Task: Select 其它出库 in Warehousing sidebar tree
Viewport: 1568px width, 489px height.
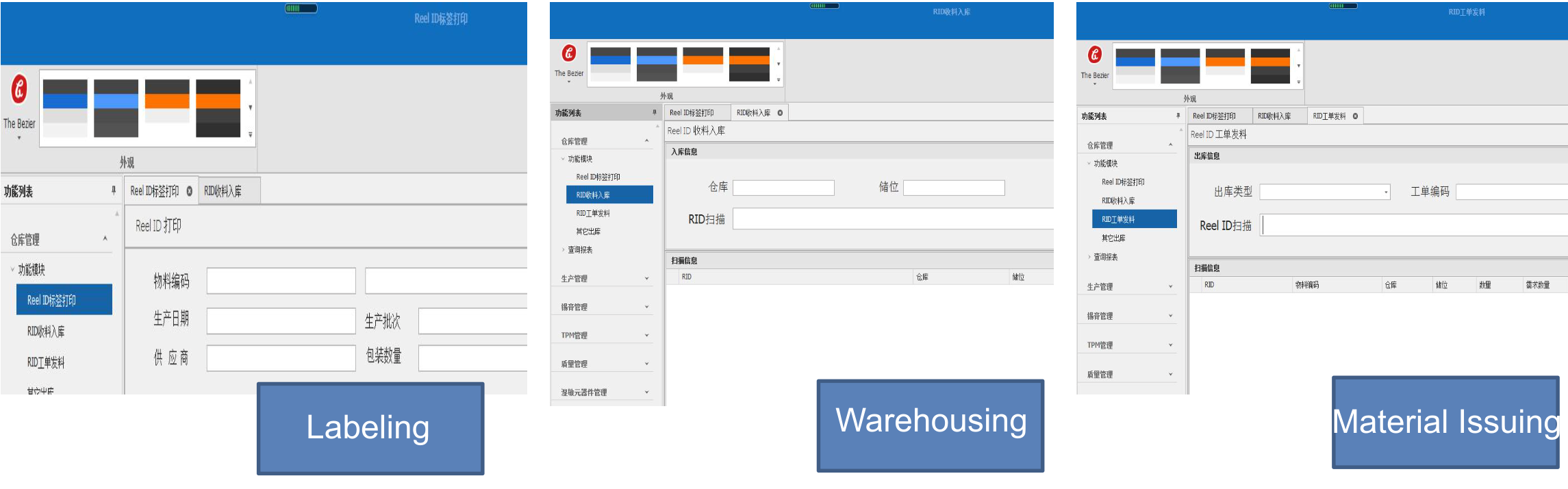Action: pos(588,231)
